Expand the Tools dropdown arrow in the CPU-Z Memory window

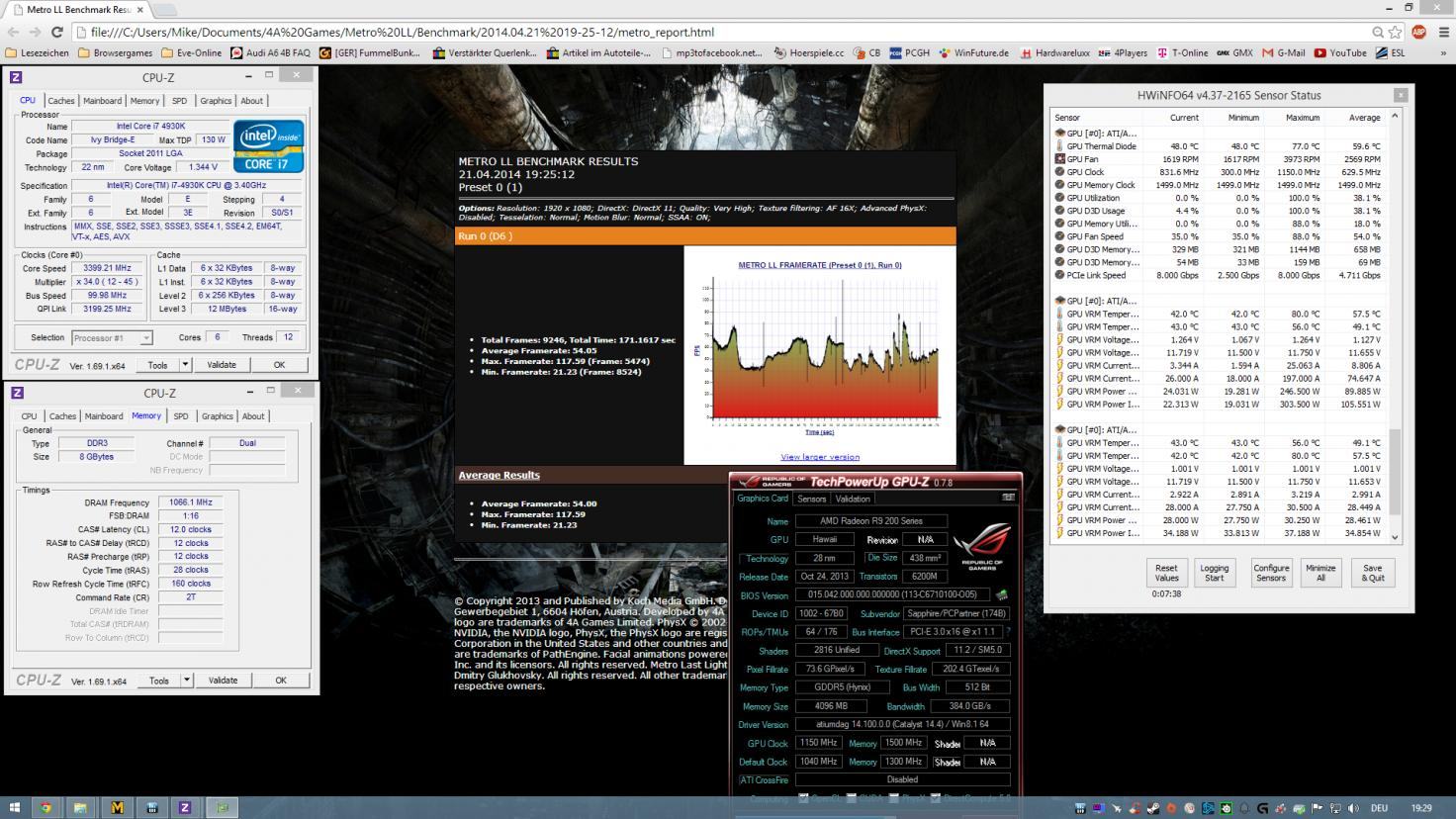click(187, 680)
